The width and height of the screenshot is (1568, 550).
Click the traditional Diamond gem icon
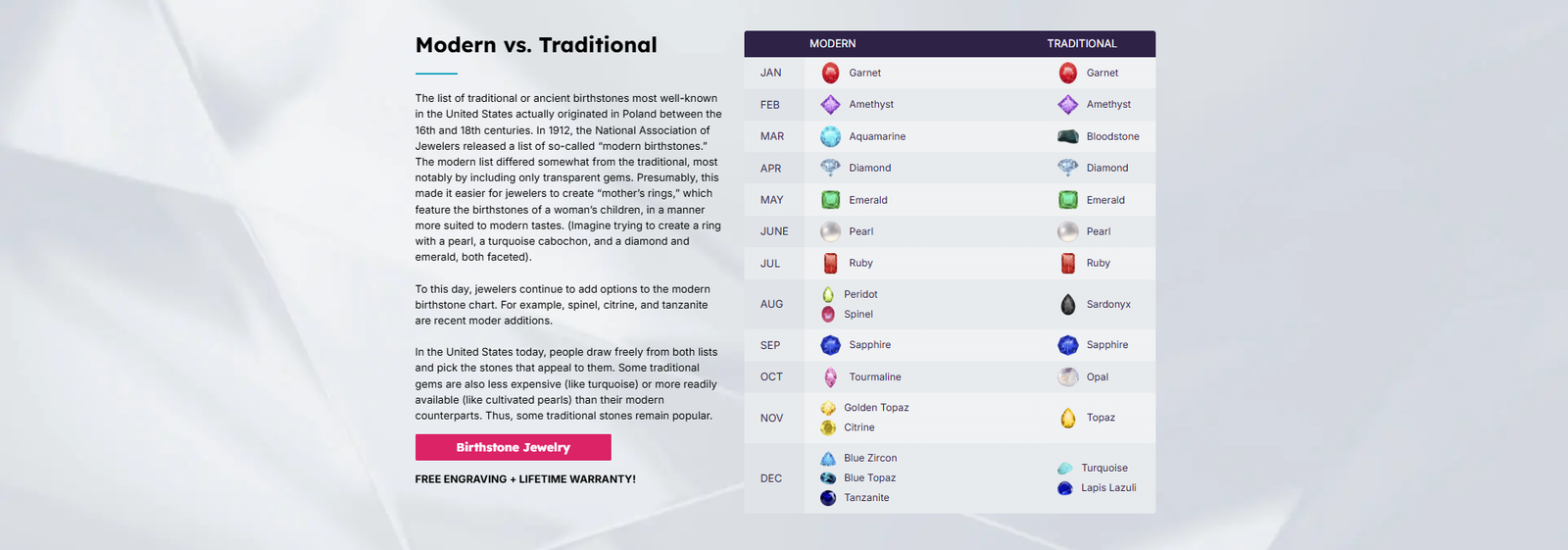(x=1068, y=168)
